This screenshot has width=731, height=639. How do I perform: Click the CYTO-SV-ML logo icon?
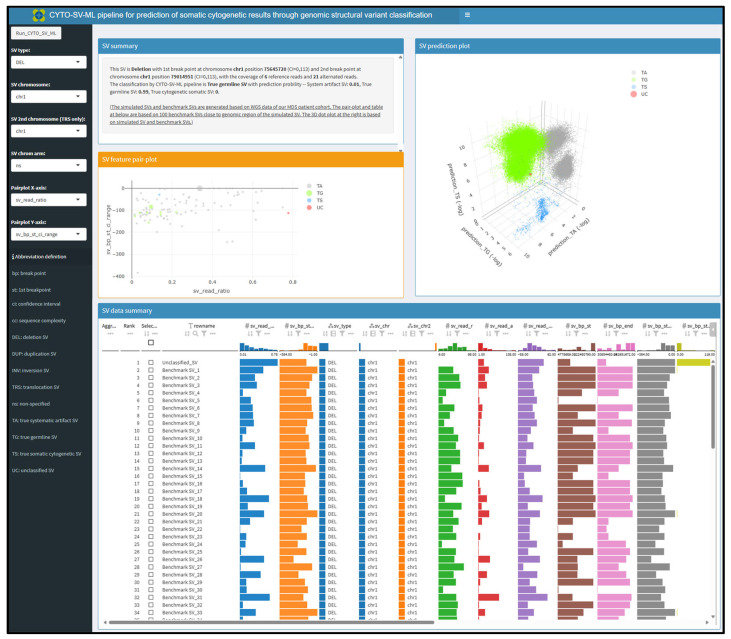pyautogui.click(x=39, y=15)
